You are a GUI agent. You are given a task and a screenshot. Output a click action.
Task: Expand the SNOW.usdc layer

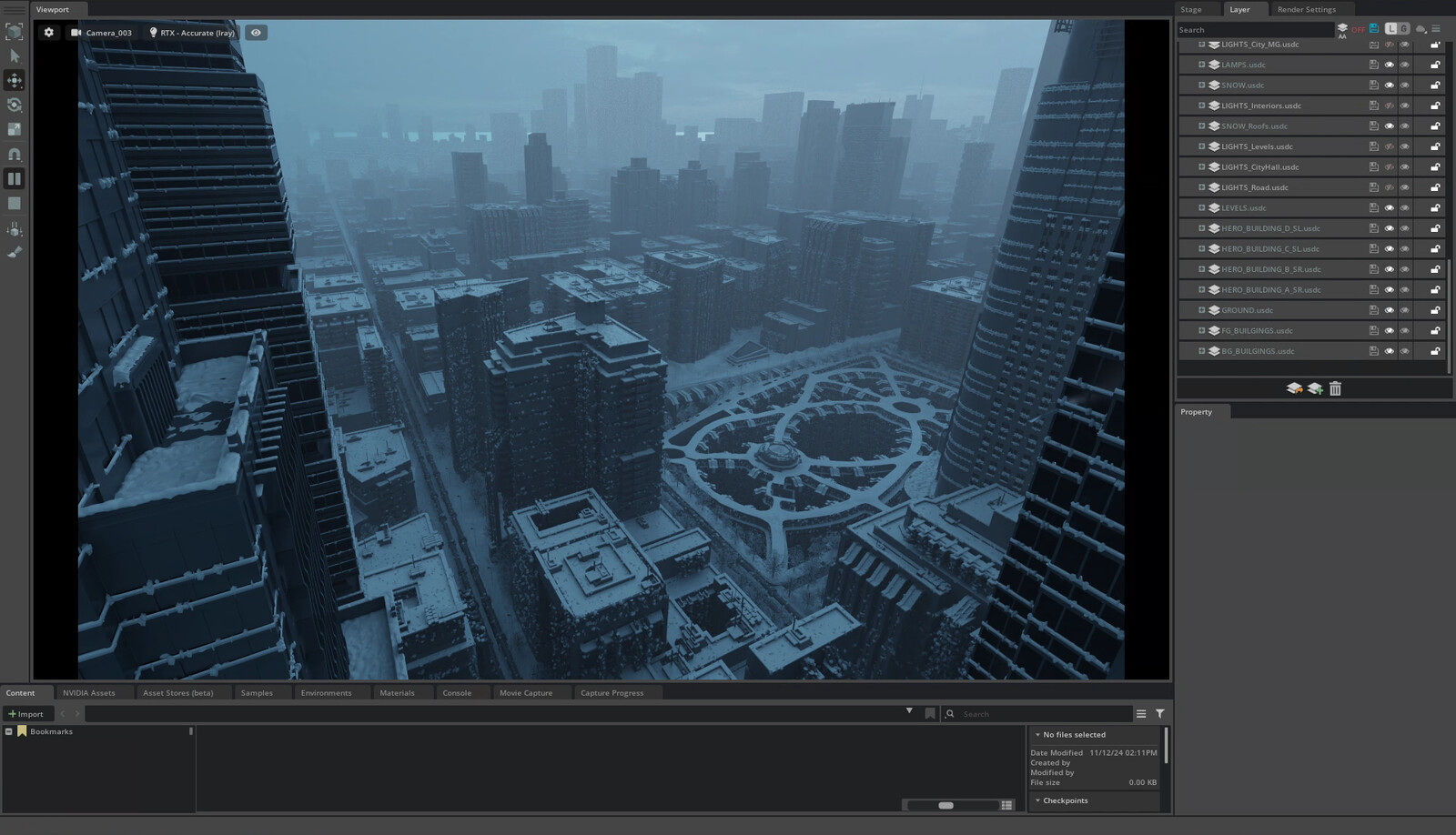(x=1201, y=85)
